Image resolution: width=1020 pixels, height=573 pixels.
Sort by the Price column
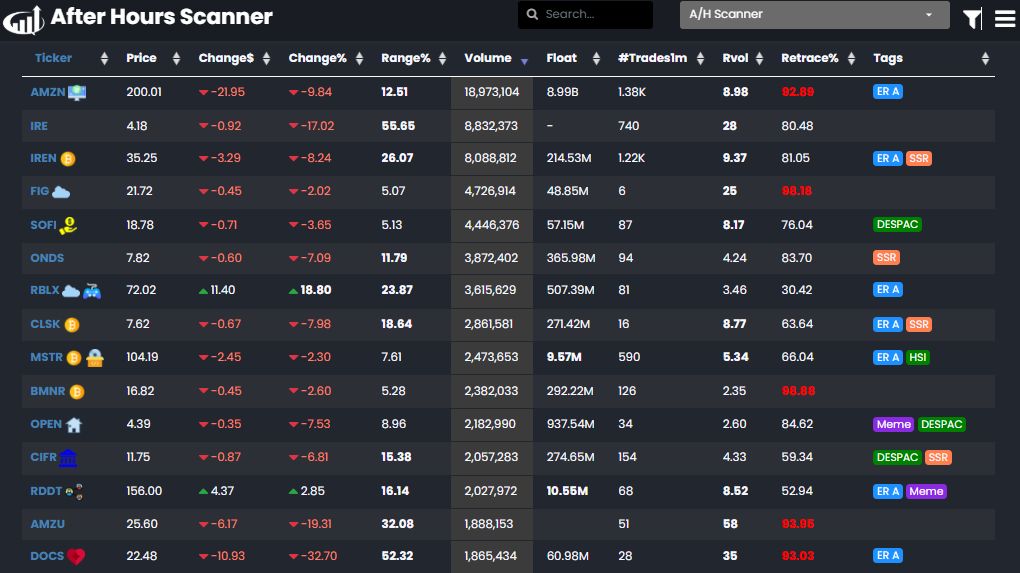point(176,59)
